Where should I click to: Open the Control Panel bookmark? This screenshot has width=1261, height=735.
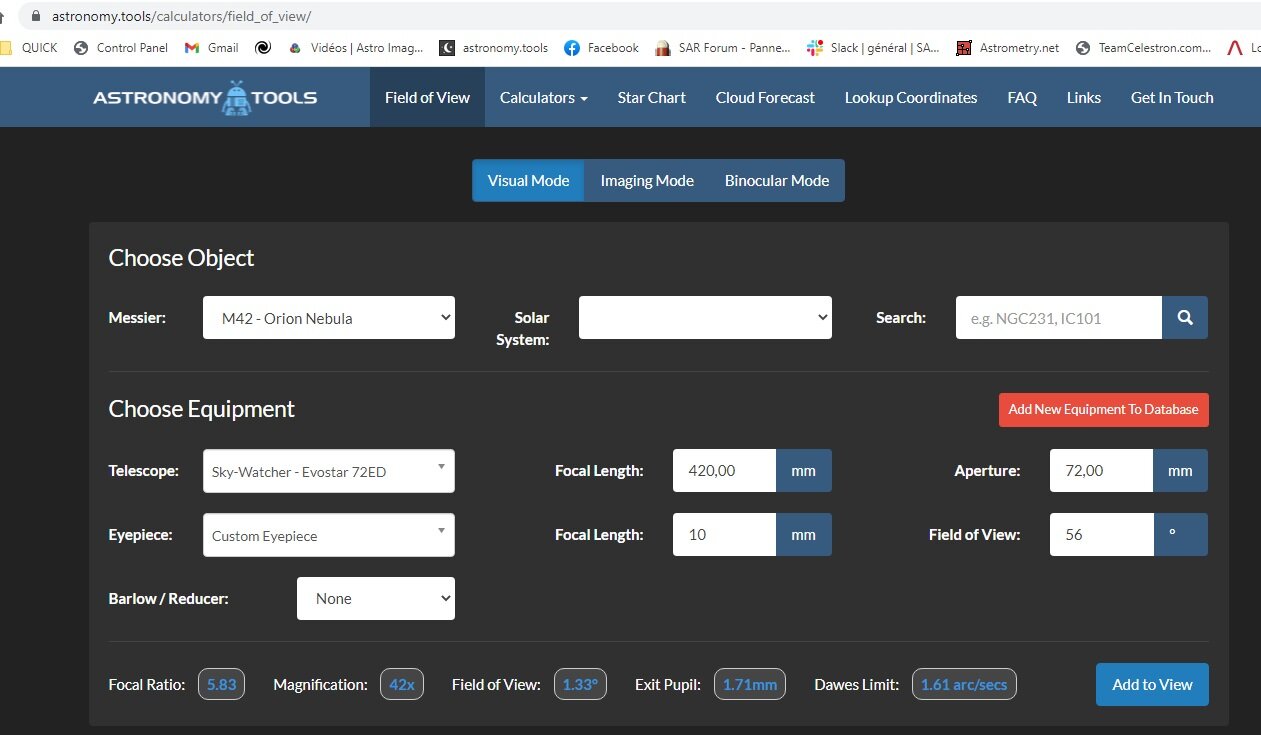121,47
